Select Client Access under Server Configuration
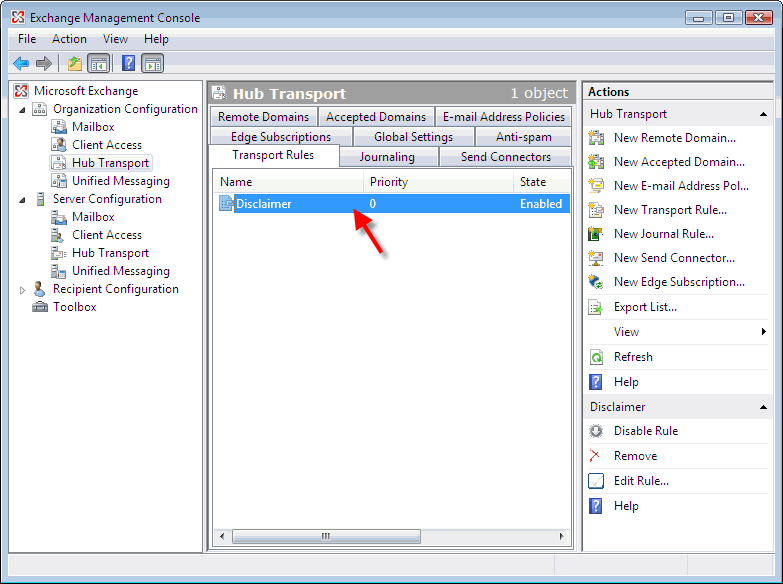This screenshot has width=783, height=584. (107, 235)
